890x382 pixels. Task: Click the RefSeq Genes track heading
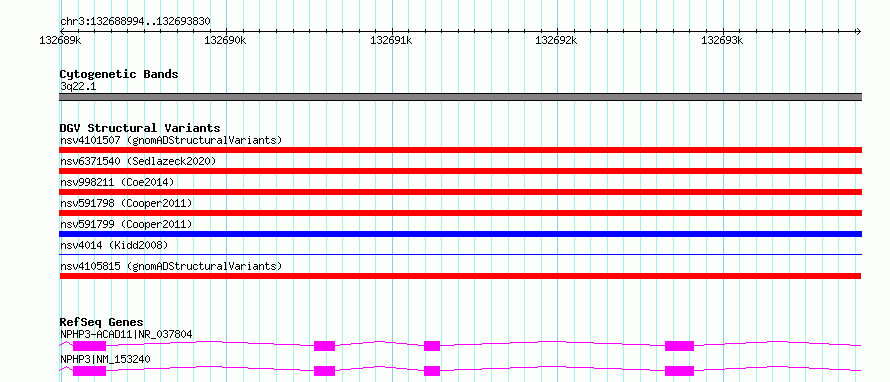(102, 322)
